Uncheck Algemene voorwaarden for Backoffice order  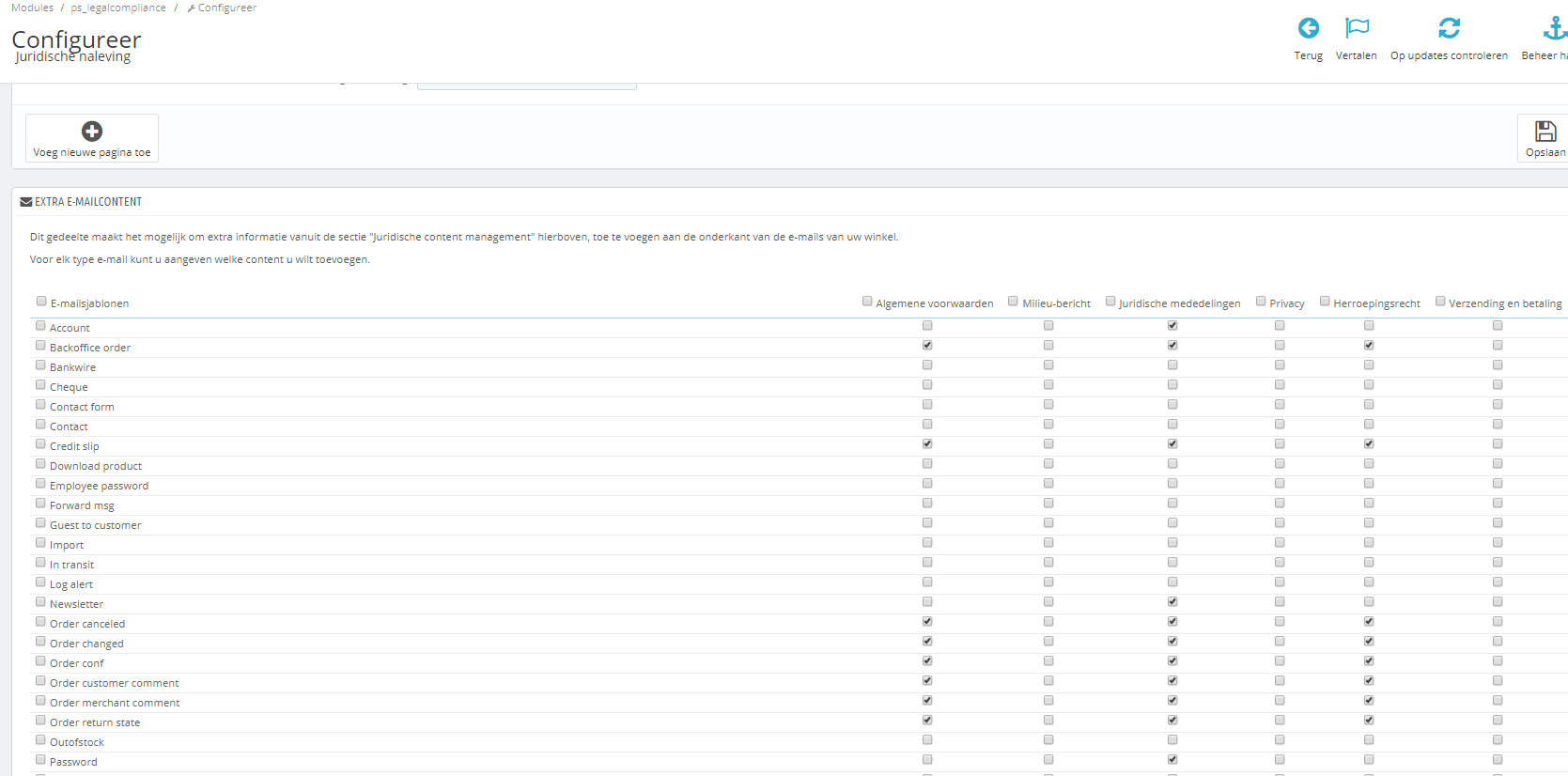[927, 346]
